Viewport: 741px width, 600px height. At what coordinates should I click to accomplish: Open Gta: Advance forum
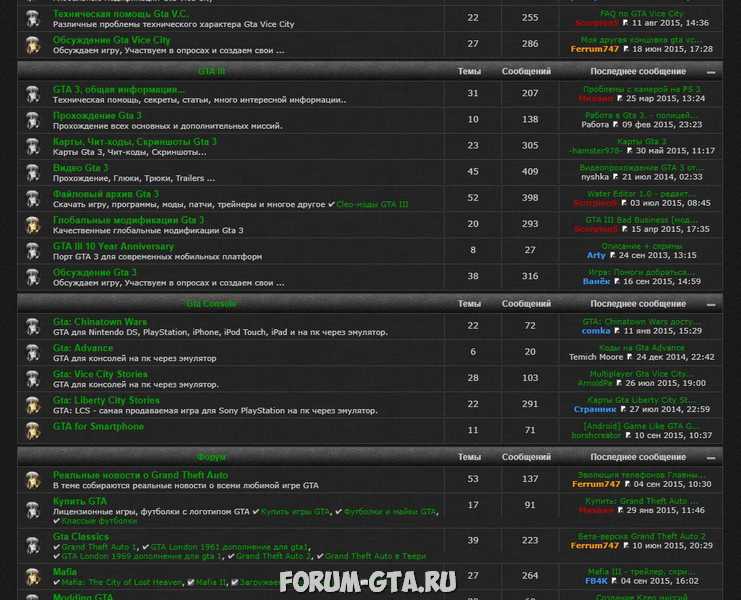click(83, 348)
